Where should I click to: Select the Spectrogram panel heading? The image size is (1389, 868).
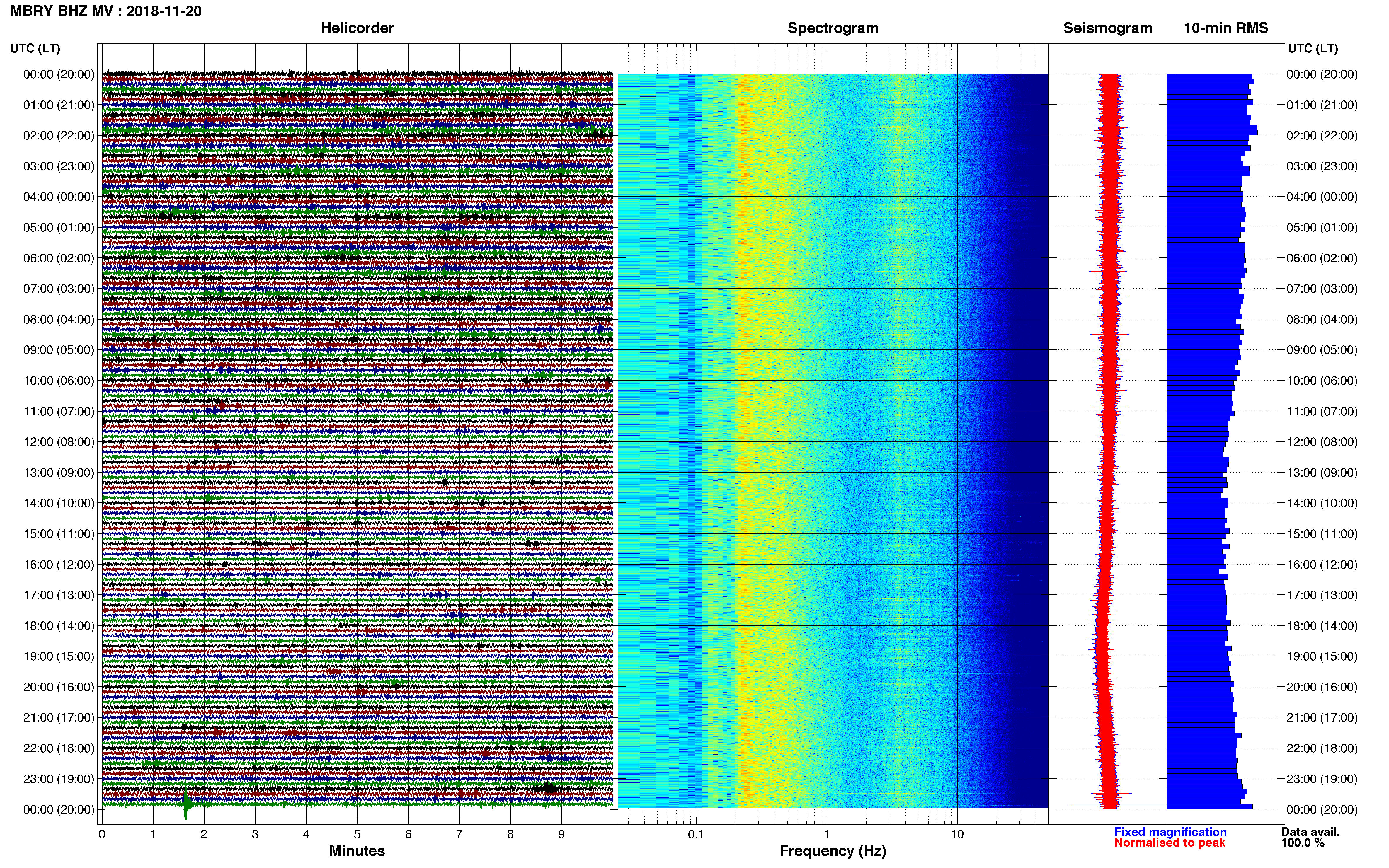pos(833,28)
